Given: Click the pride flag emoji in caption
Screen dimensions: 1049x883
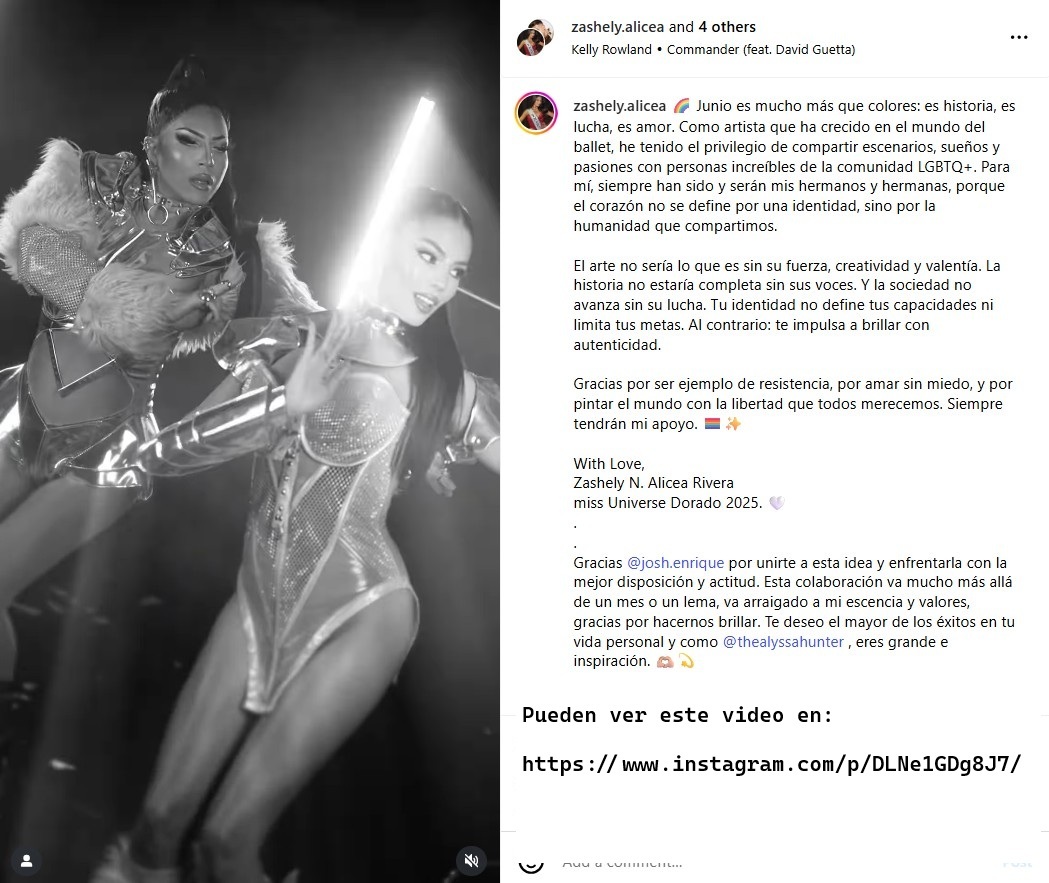Looking at the screenshot, I should click(x=712, y=423).
